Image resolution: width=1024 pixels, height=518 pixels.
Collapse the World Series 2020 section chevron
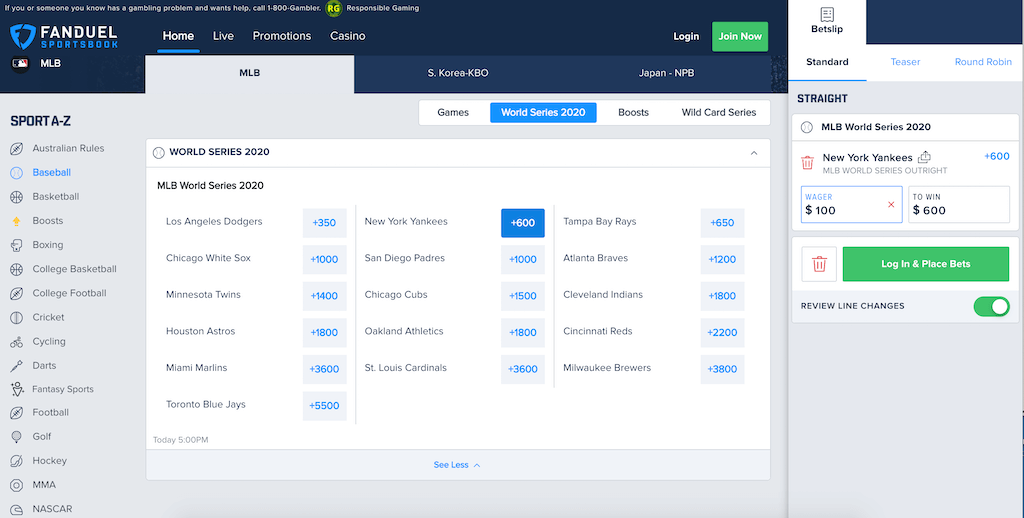click(754, 153)
